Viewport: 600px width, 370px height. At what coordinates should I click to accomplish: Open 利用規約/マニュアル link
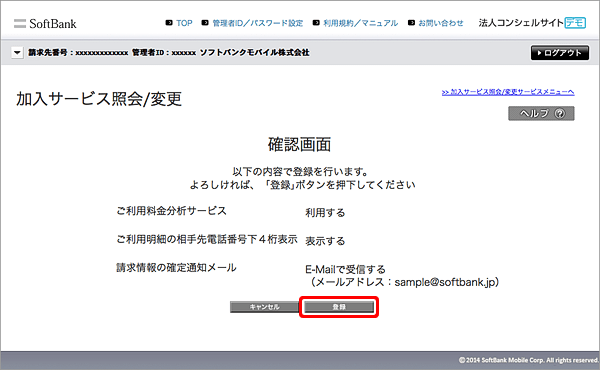(x=360, y=23)
